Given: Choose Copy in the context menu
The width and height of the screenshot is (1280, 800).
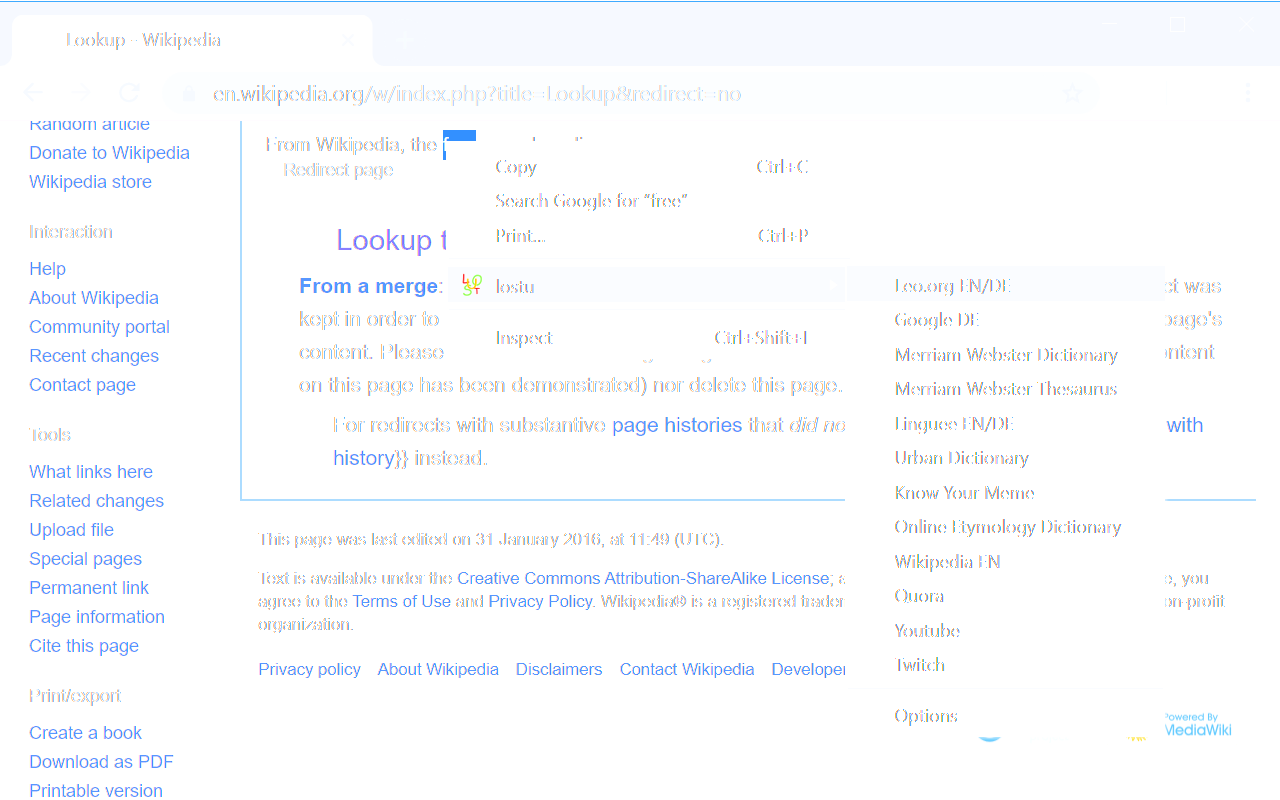Looking at the screenshot, I should [x=645, y=167].
